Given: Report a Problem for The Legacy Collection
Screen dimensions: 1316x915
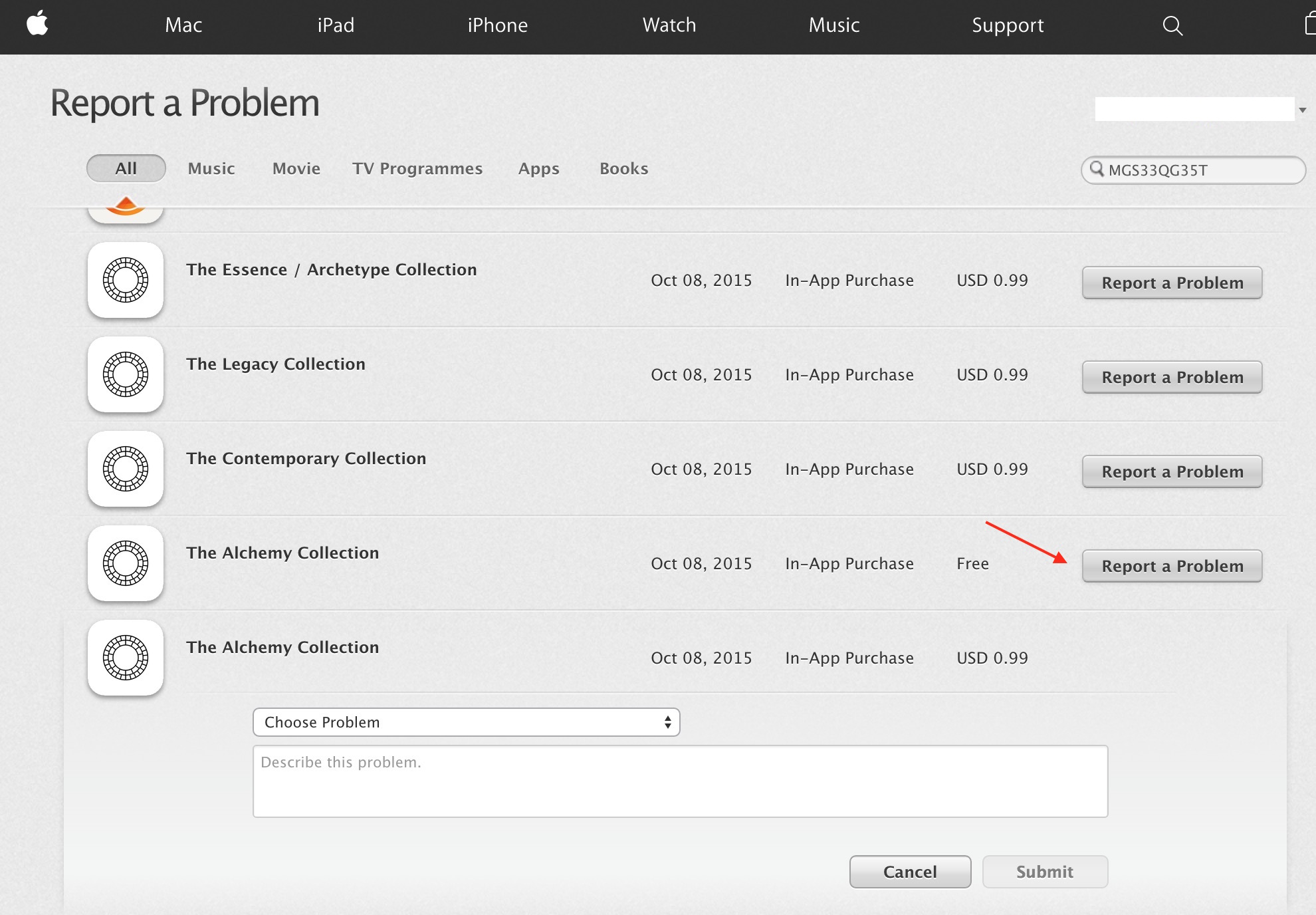Looking at the screenshot, I should tap(1172, 377).
